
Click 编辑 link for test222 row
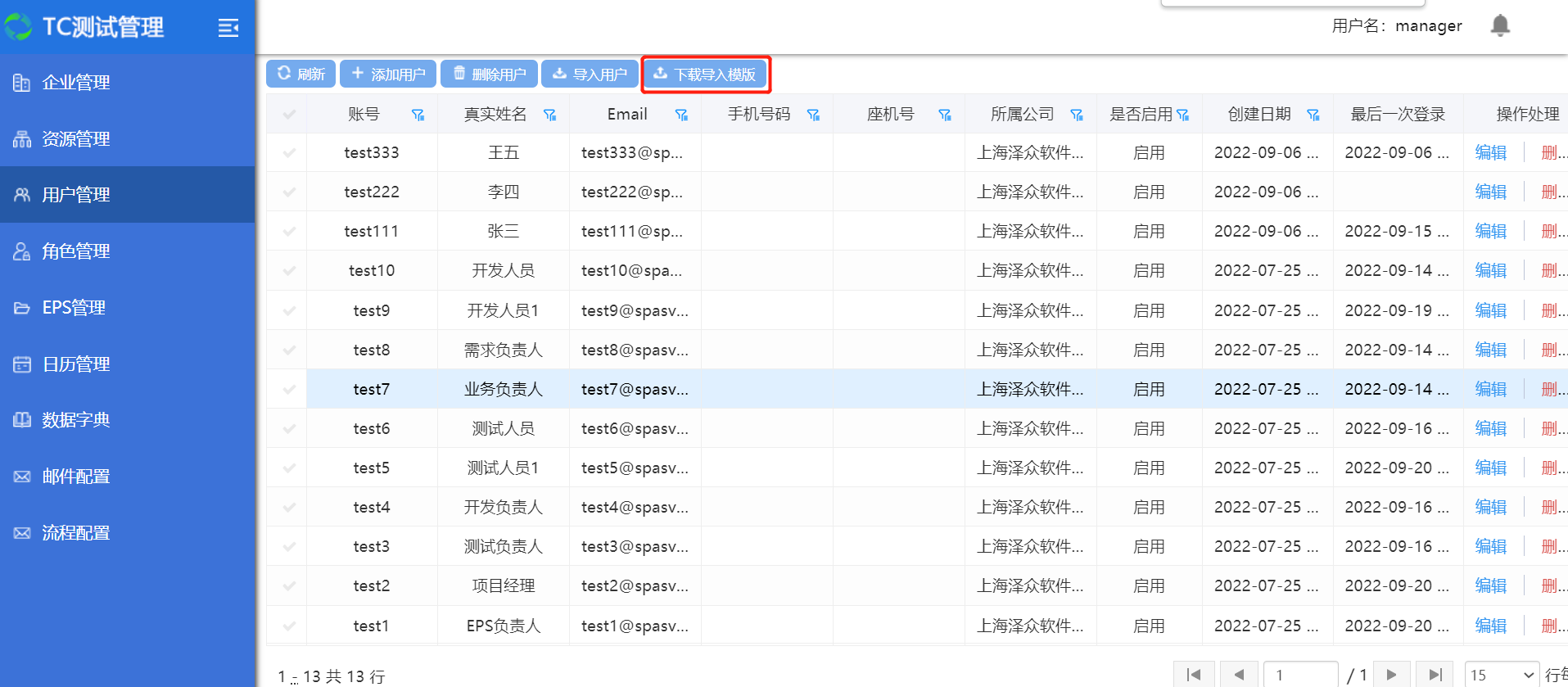pos(1490,192)
